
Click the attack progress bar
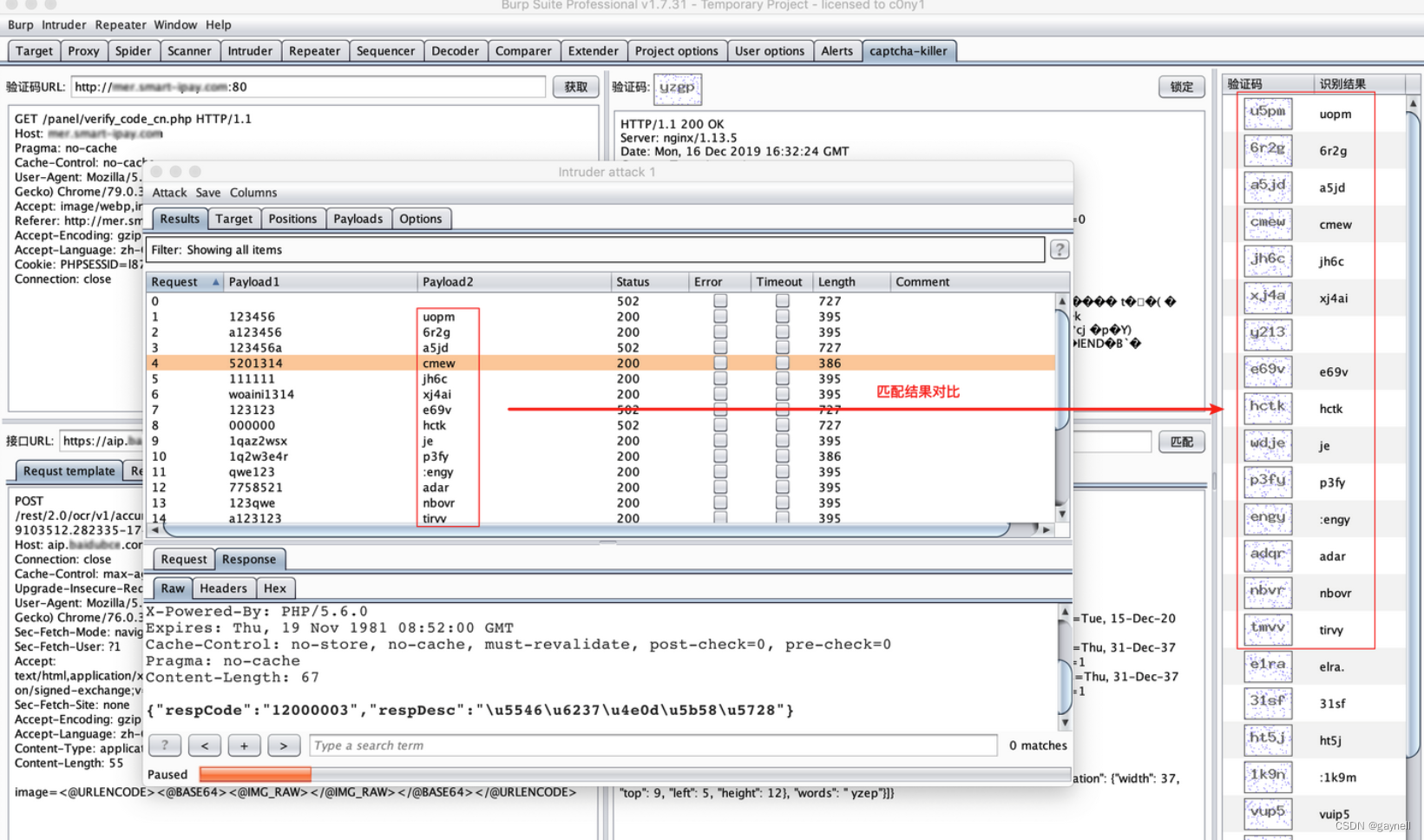click(634, 774)
